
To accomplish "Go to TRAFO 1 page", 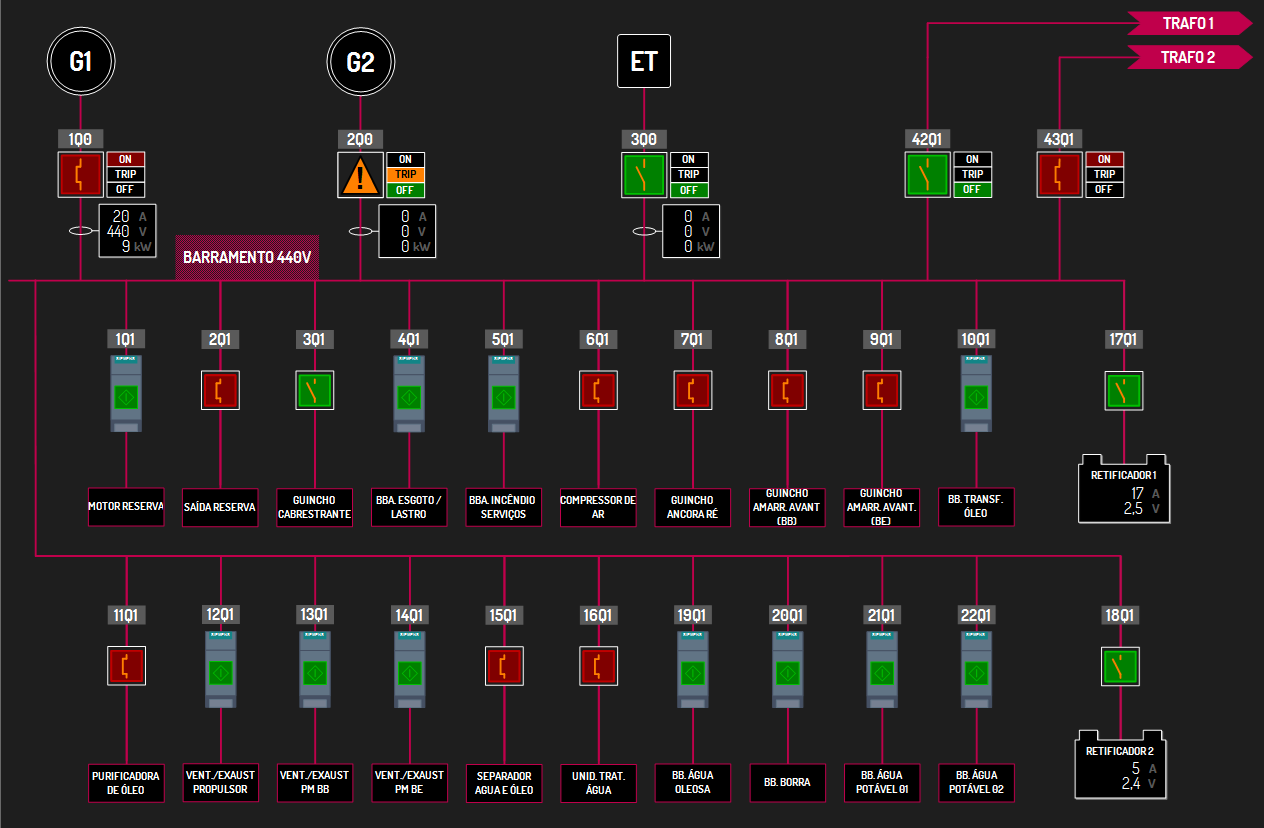I will click(x=1189, y=23).
